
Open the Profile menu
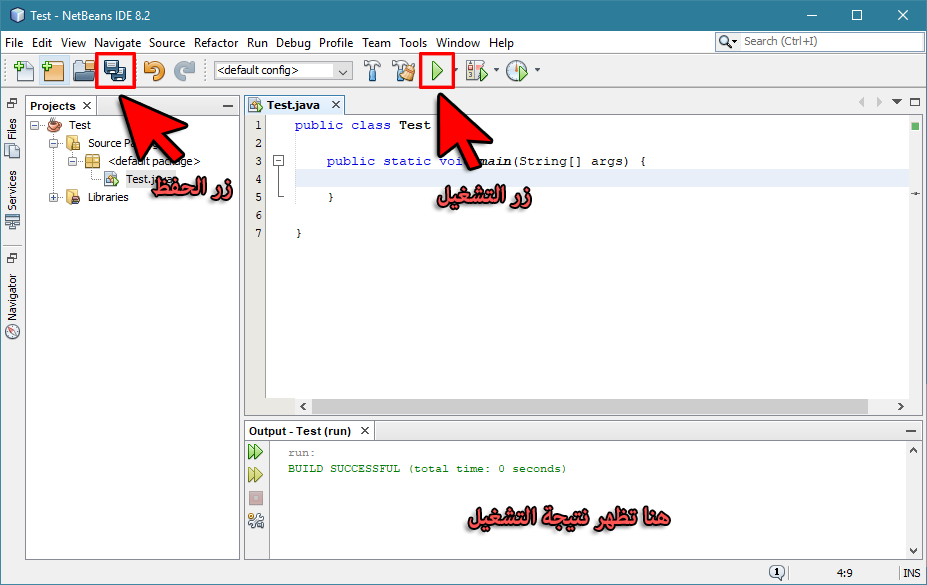click(x=336, y=43)
